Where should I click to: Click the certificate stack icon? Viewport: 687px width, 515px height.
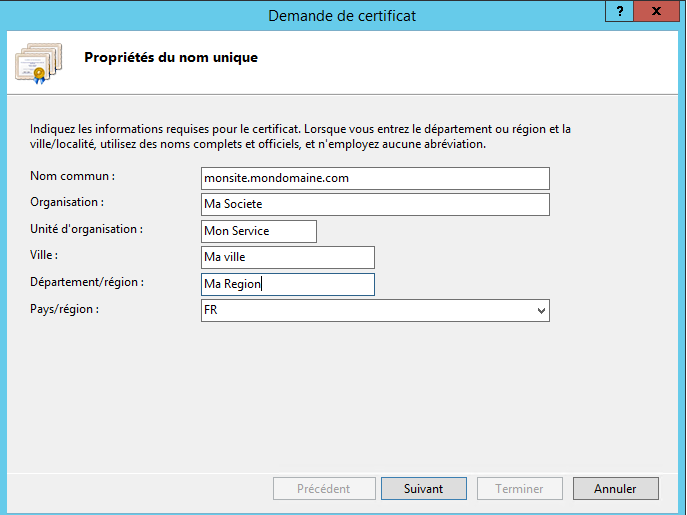tap(39, 63)
